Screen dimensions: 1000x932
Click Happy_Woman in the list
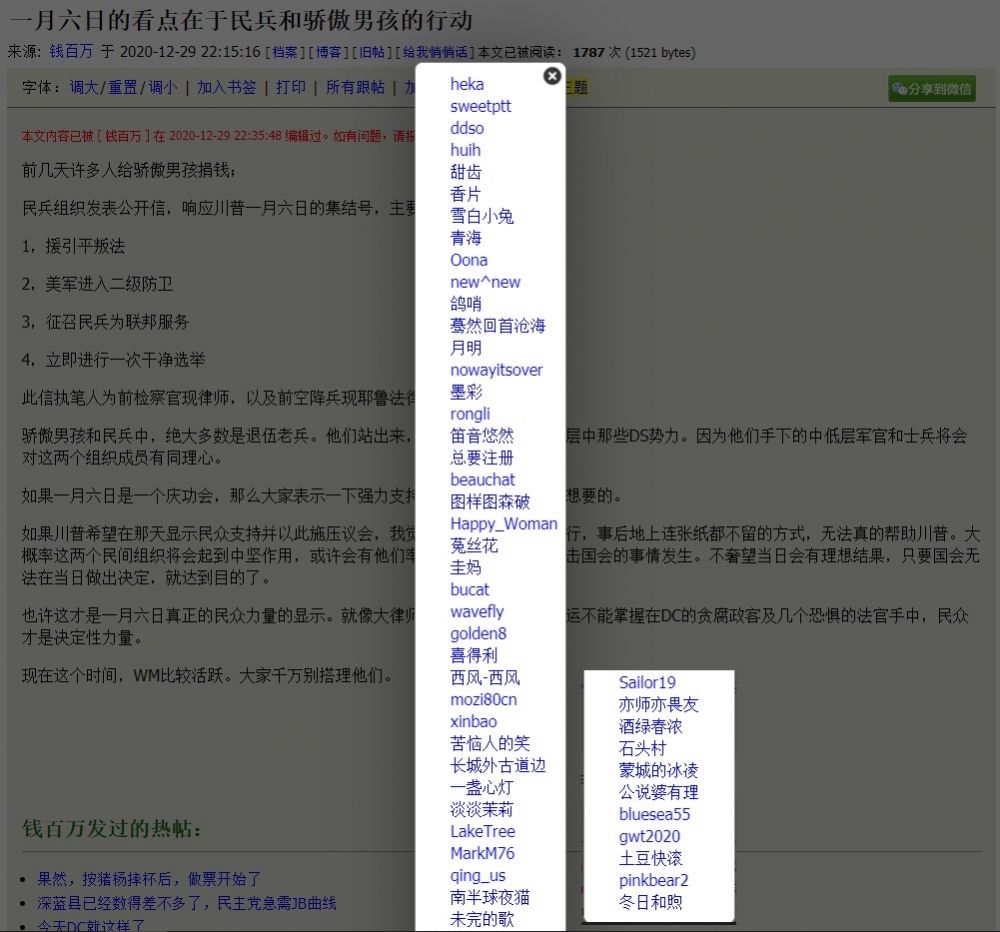click(x=503, y=524)
